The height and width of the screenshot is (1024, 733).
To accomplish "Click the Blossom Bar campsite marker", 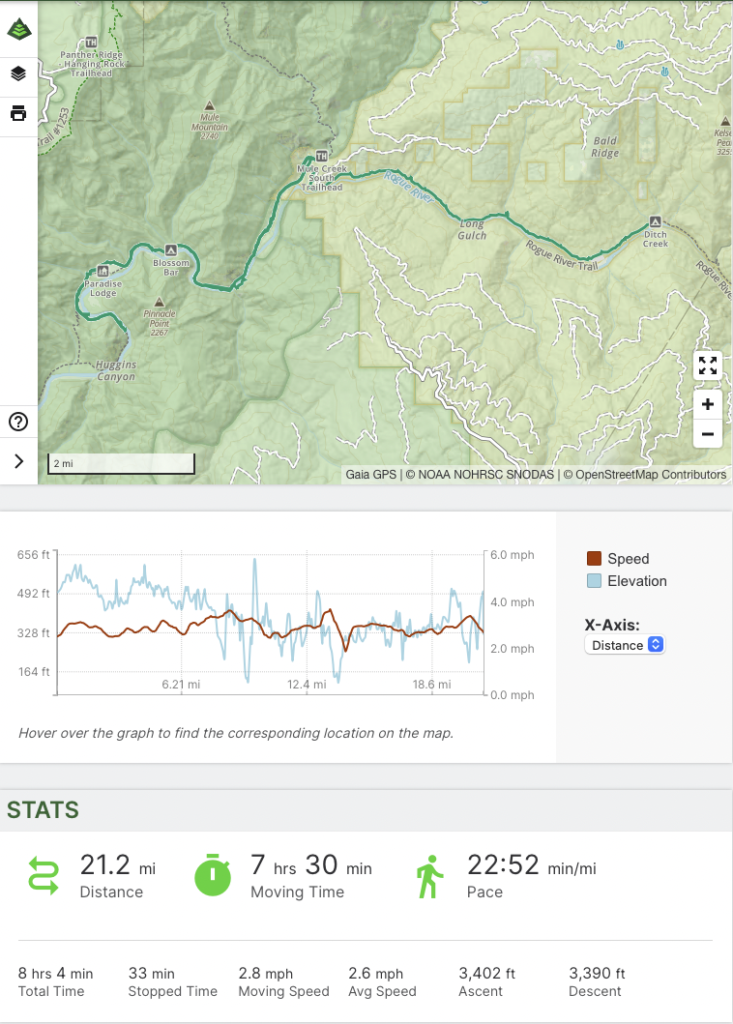I will (x=171, y=249).
